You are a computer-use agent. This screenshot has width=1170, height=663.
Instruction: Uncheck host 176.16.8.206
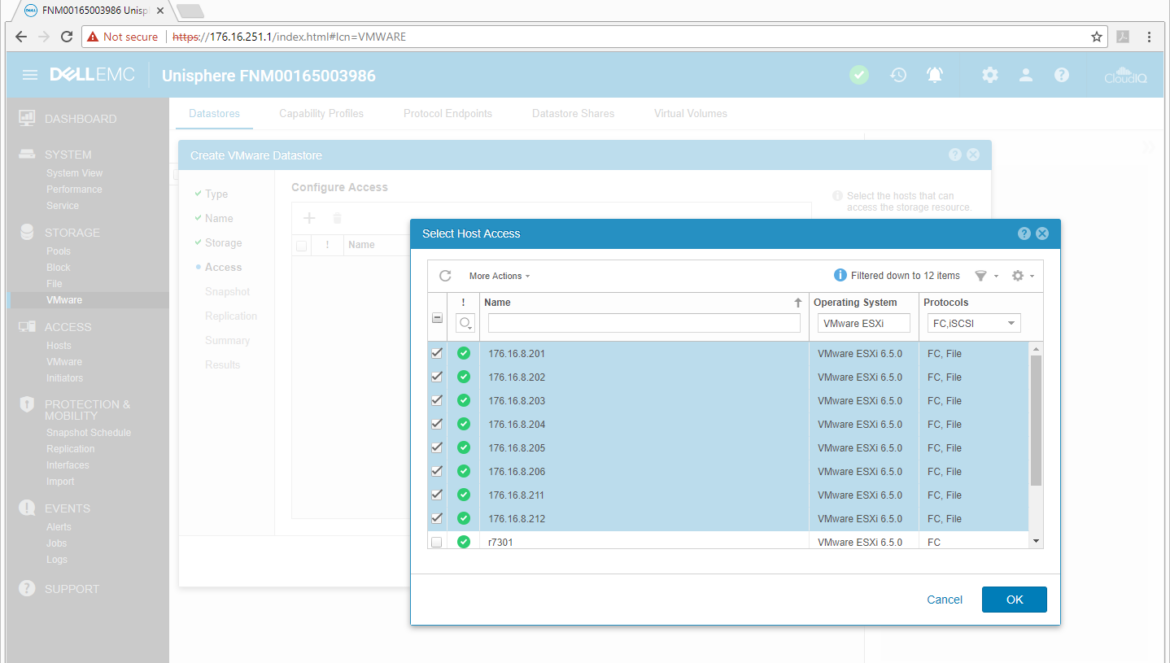pyautogui.click(x=437, y=471)
